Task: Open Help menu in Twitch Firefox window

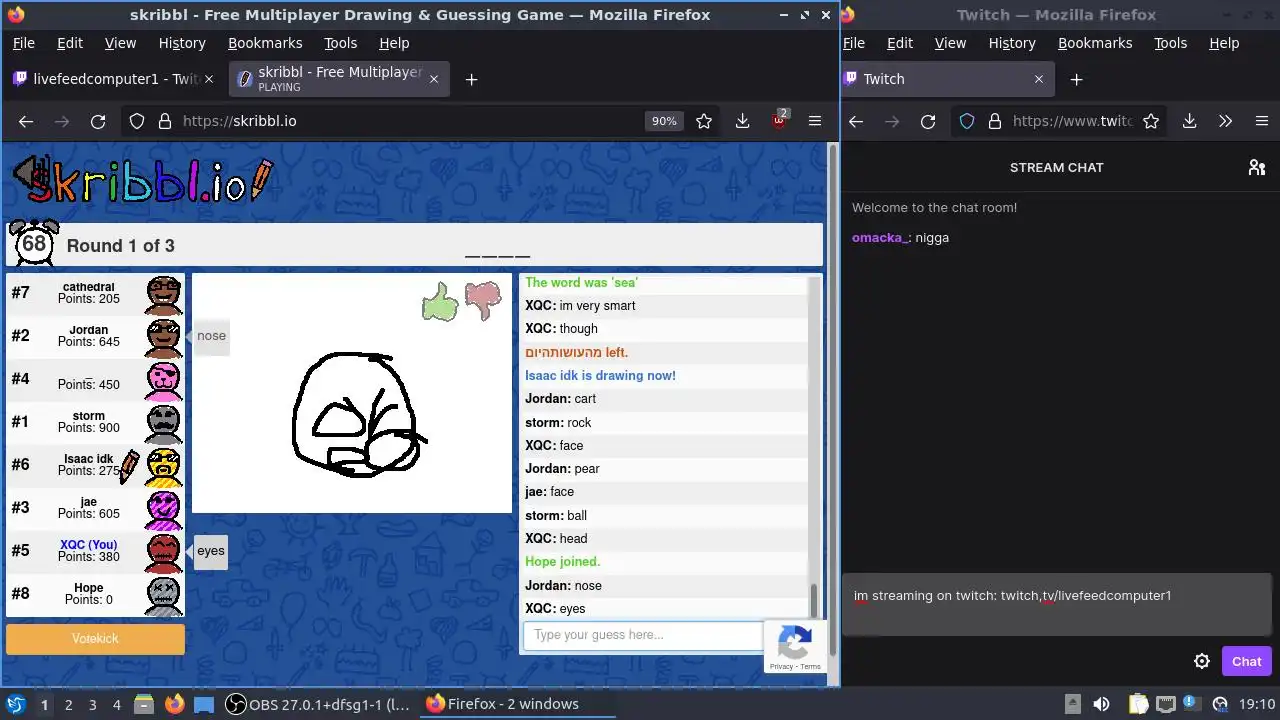Action: pos(1224,43)
